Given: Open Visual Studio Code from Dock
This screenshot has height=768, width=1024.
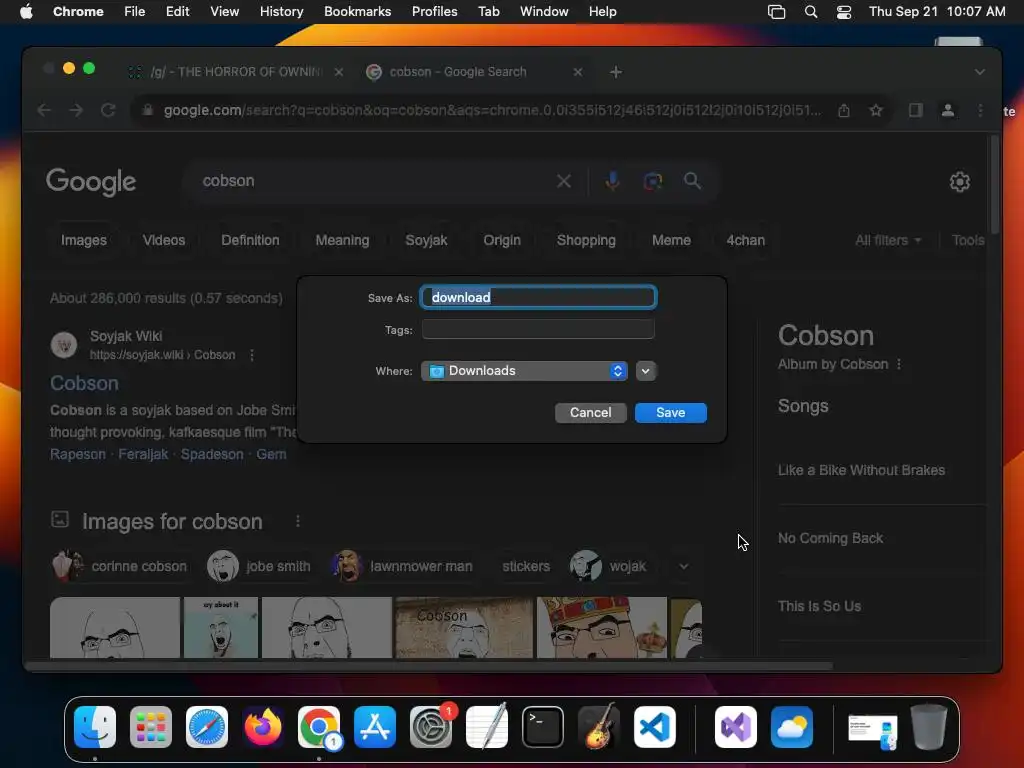Looking at the screenshot, I should (654, 727).
